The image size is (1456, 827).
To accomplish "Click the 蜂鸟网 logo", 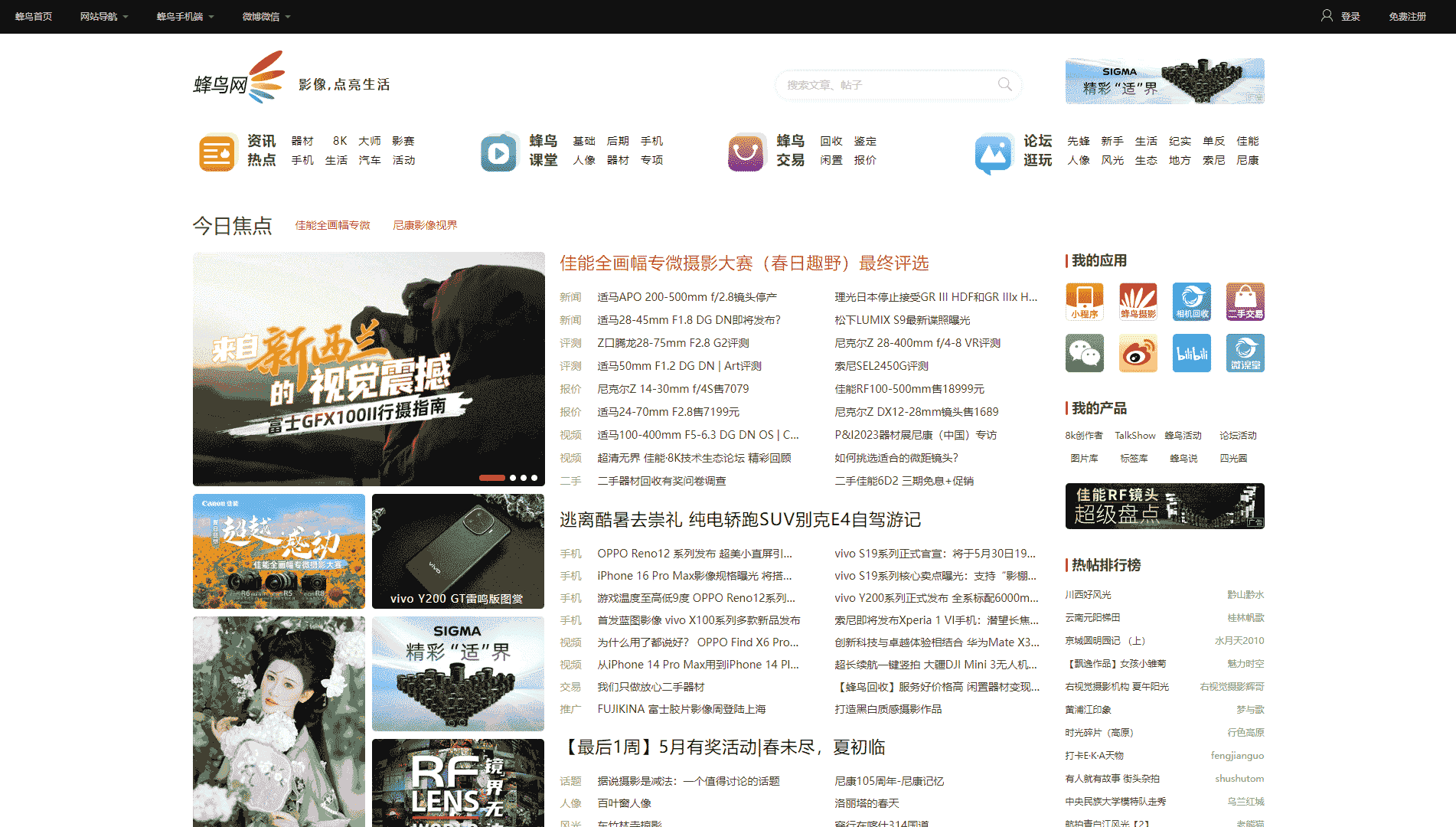I will [x=239, y=78].
